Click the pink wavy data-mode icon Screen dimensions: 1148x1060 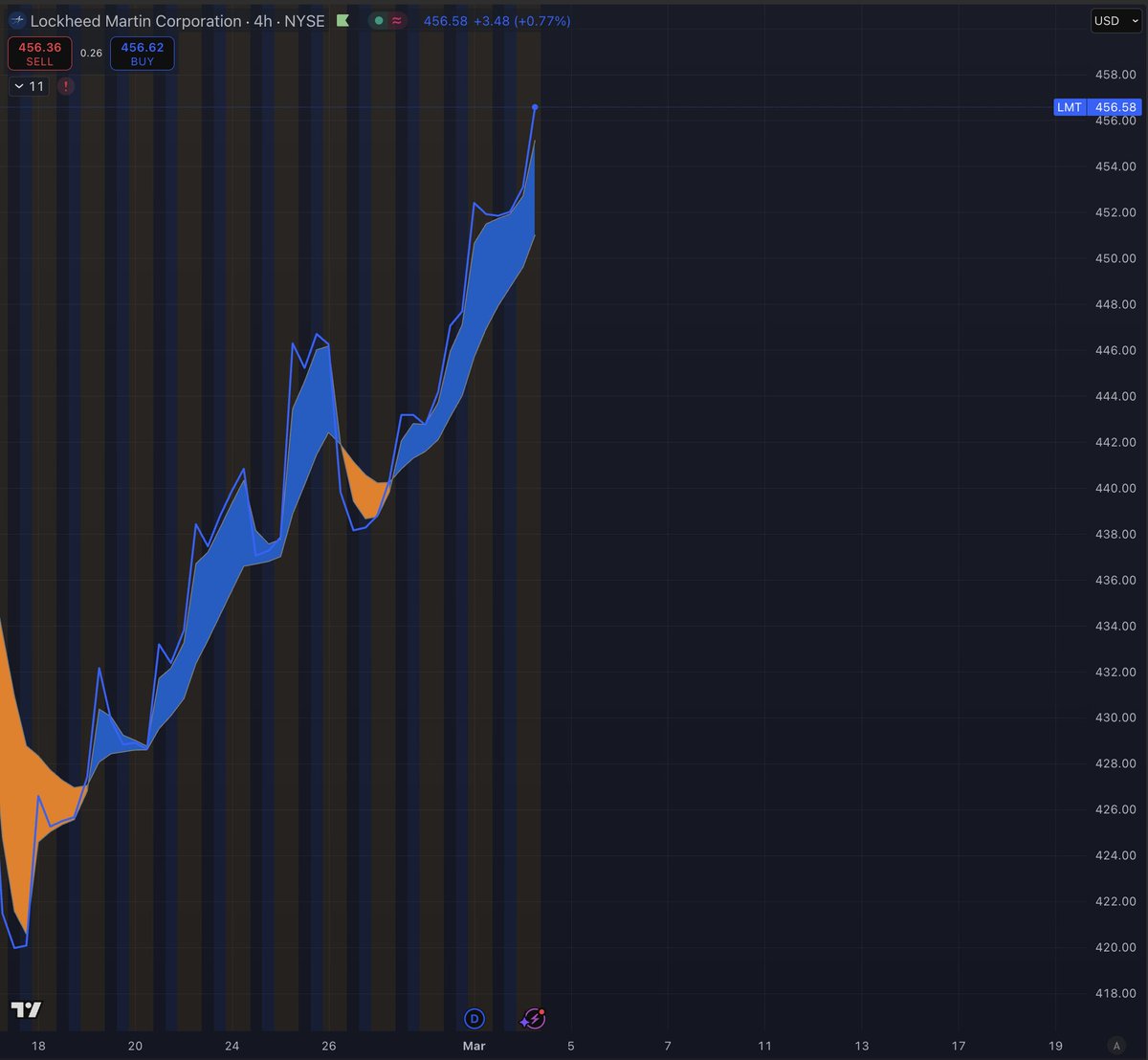(398, 20)
